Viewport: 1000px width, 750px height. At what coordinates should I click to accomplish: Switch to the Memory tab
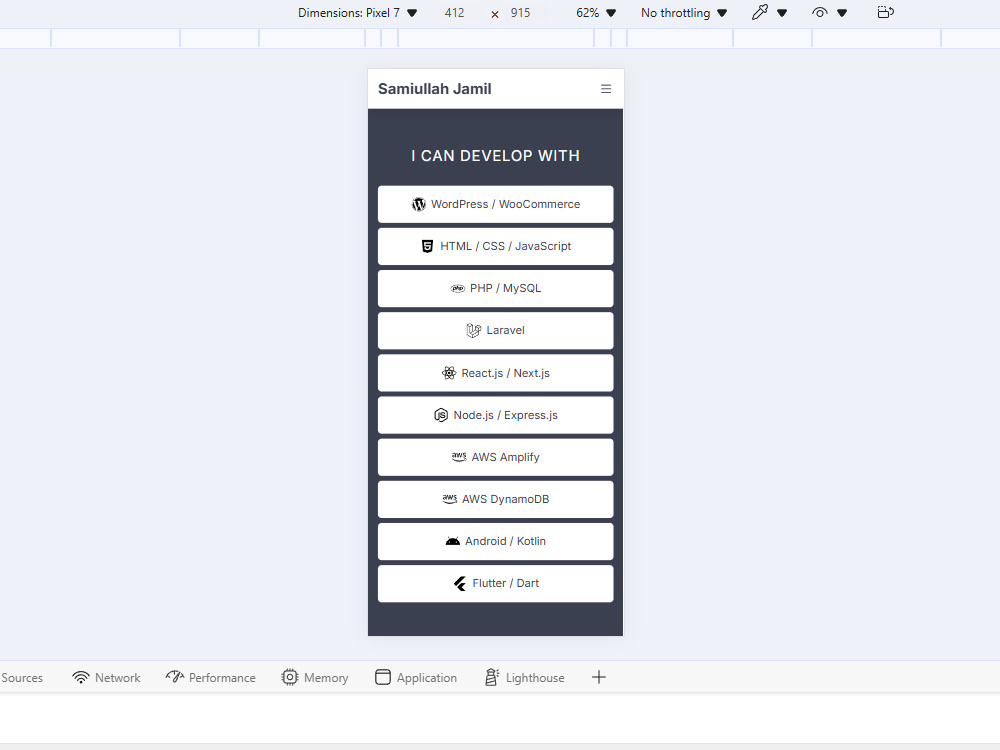pyautogui.click(x=314, y=678)
